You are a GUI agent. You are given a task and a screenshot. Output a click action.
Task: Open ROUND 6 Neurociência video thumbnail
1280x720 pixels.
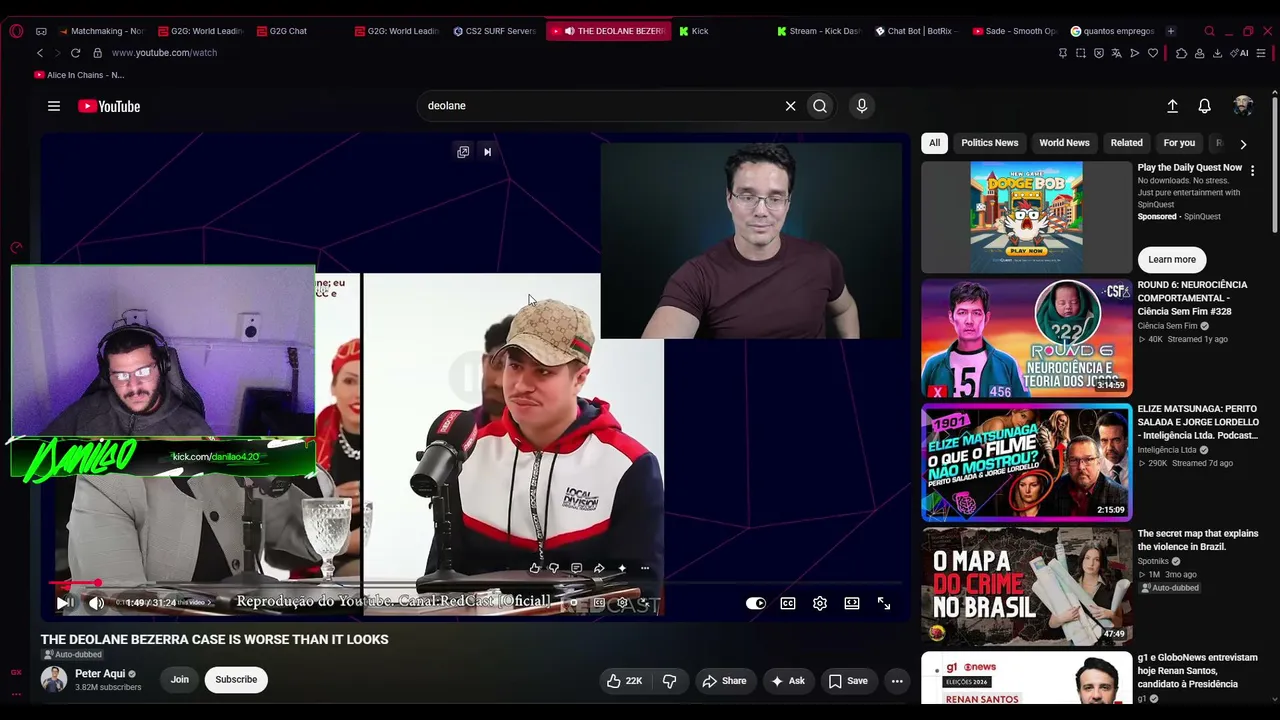[1026, 338]
